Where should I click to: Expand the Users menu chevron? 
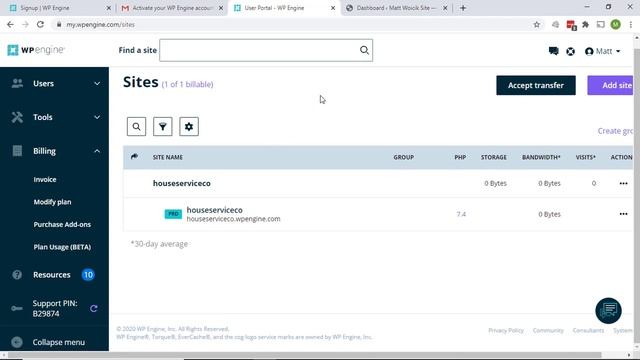(97, 83)
